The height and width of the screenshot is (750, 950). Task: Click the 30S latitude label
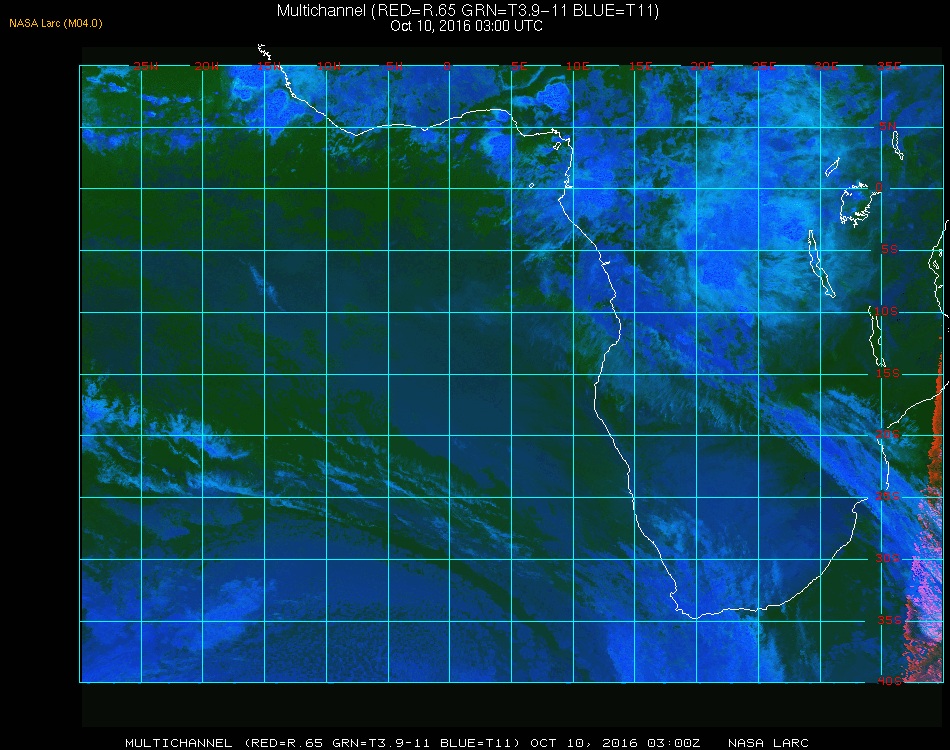tap(888, 559)
